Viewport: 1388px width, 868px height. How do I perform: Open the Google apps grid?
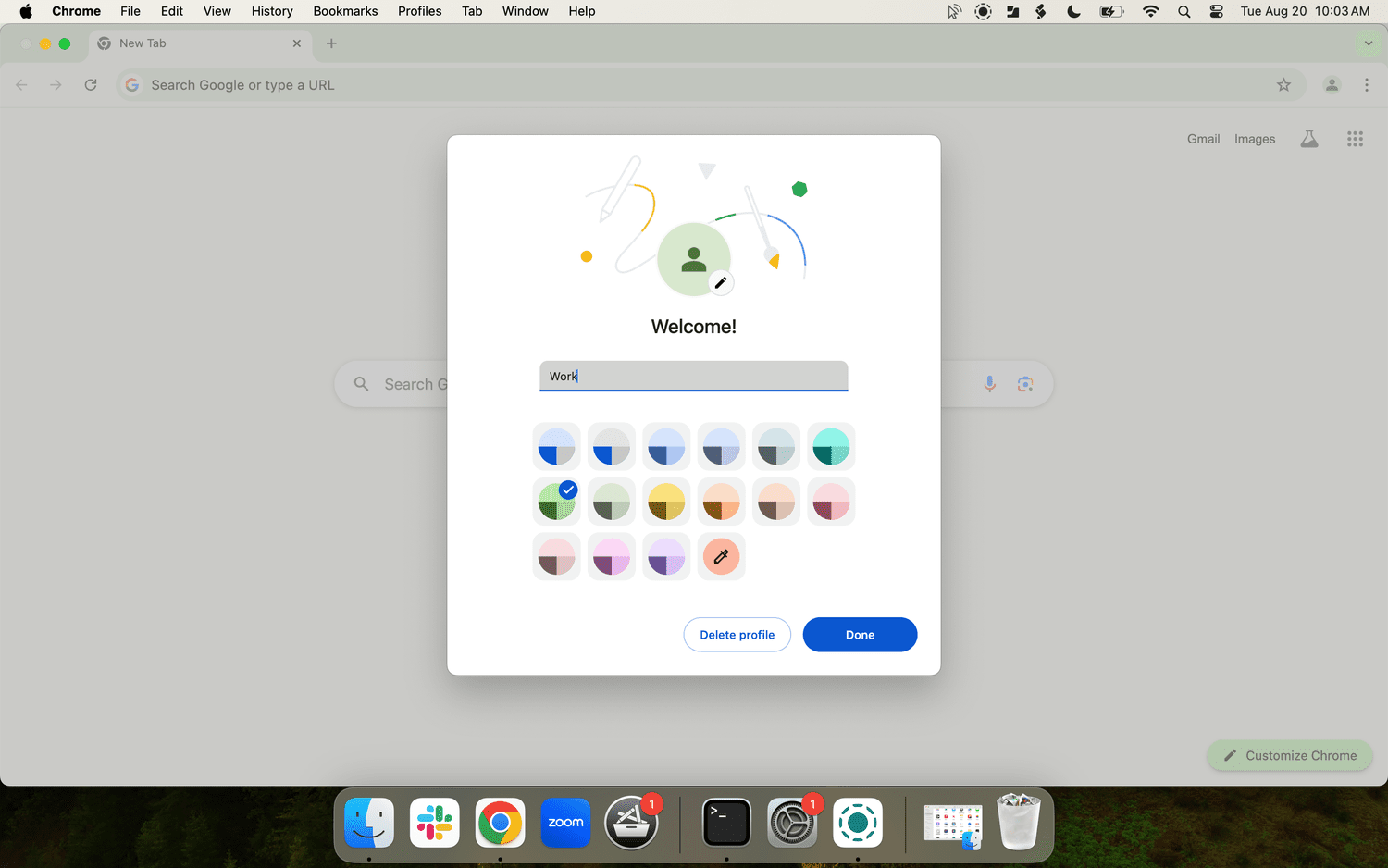(1355, 139)
